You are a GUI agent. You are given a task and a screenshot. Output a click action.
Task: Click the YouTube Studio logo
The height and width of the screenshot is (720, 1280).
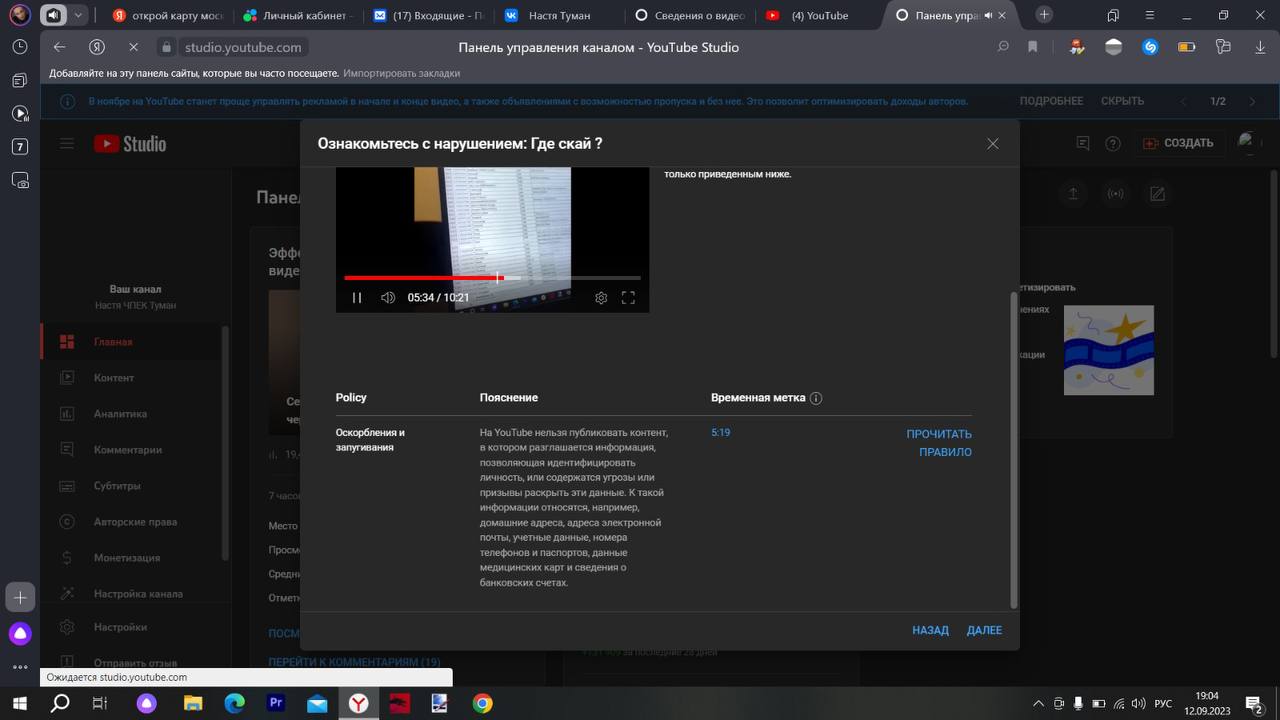130,144
